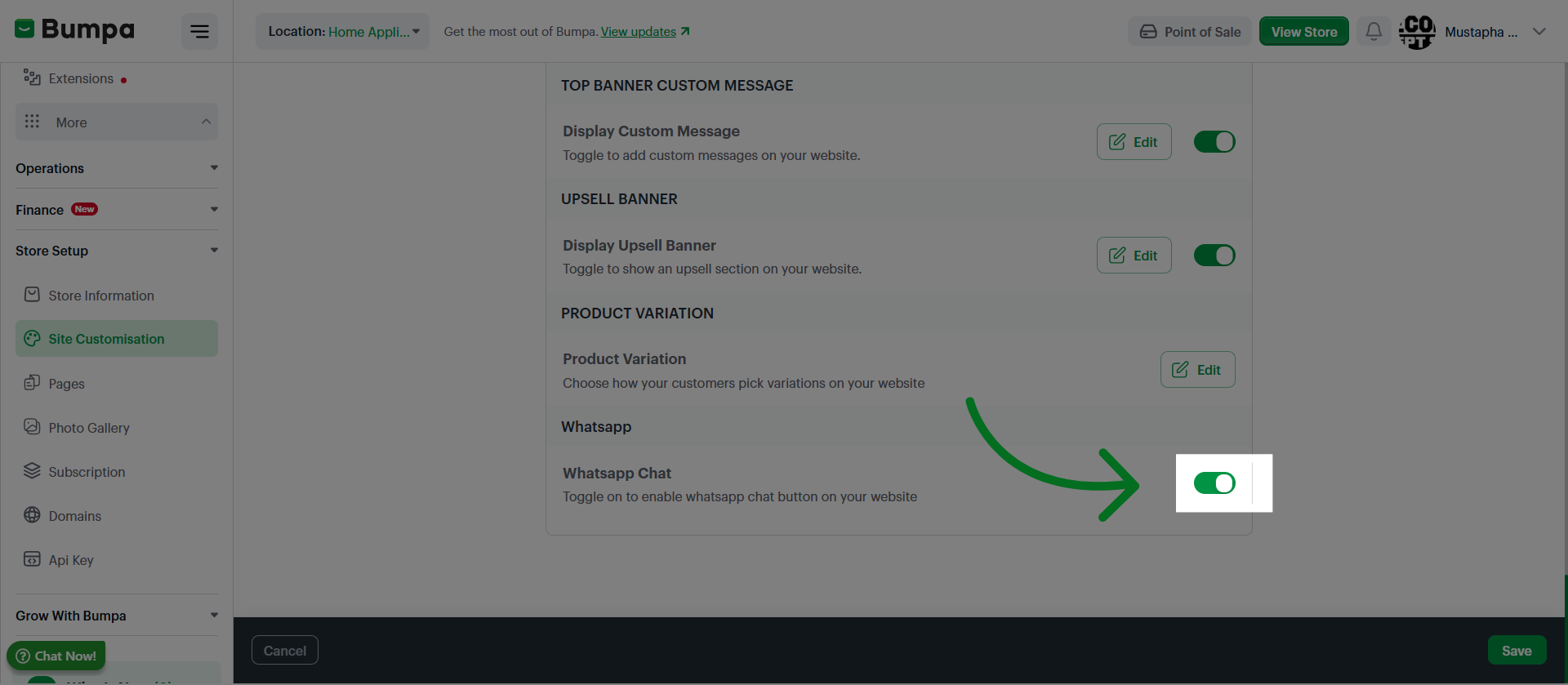
Task: Open the Subscription menu item
Action: pos(117,472)
